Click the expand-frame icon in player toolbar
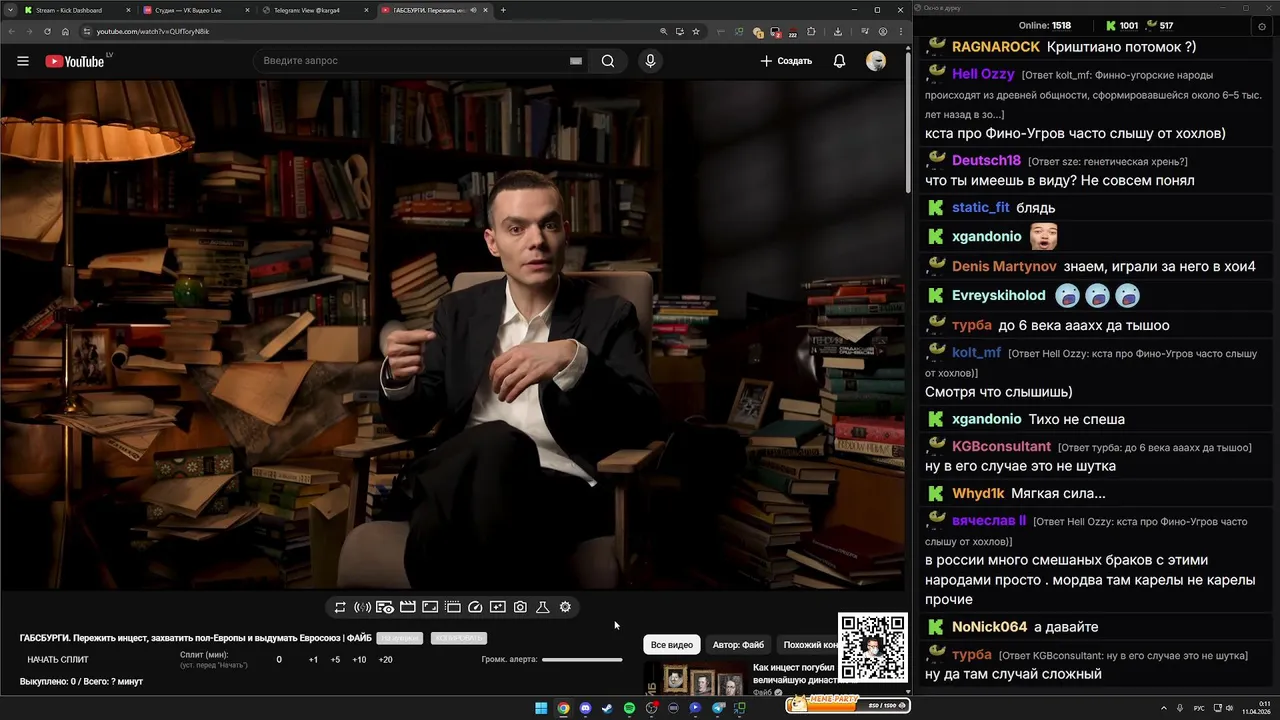This screenshot has height=720, width=1280. tap(430, 607)
